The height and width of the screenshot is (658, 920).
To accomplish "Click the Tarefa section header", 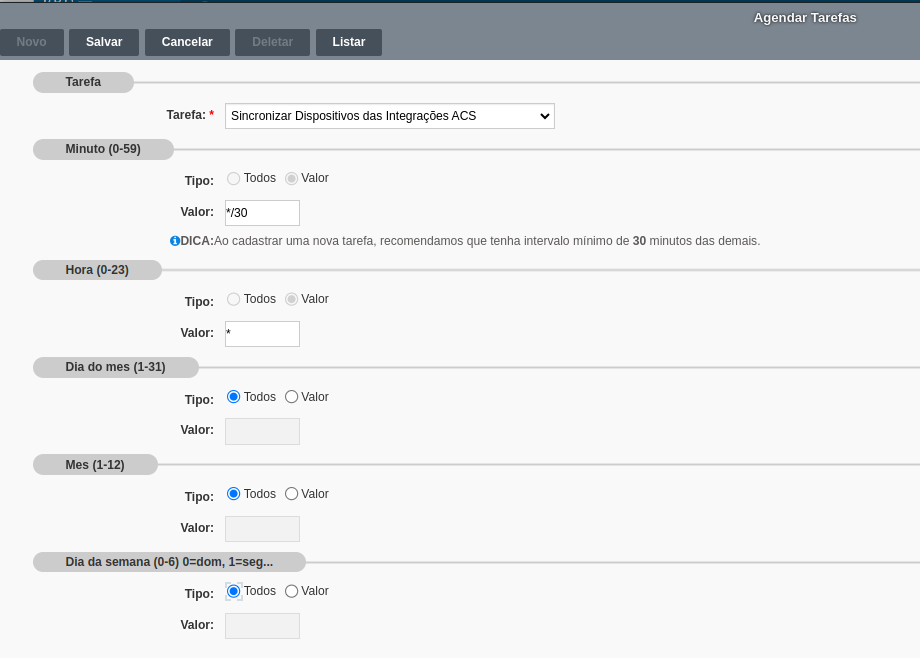I will click(x=83, y=82).
